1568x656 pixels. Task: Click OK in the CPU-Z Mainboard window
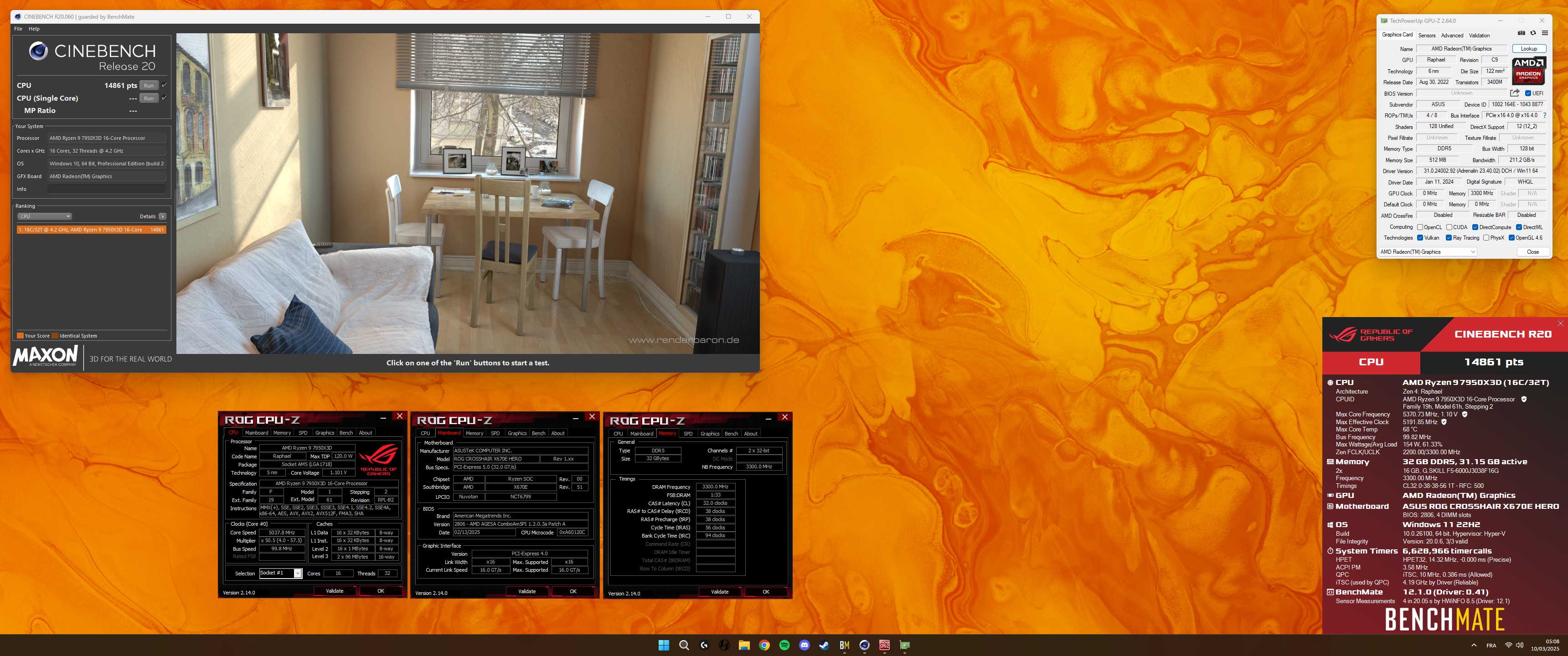click(x=573, y=591)
